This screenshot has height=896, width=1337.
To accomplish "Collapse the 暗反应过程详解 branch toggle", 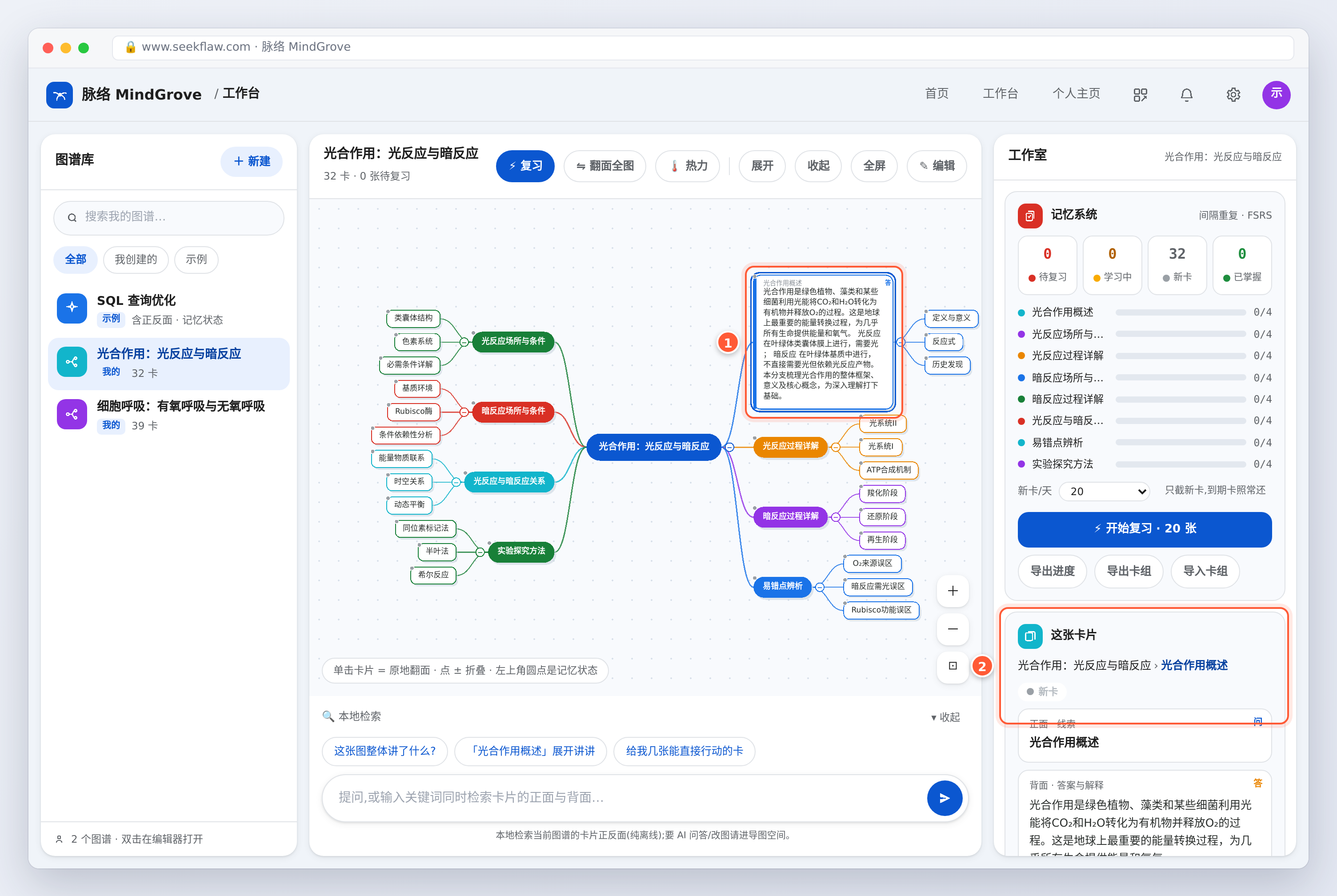I will (836, 517).
